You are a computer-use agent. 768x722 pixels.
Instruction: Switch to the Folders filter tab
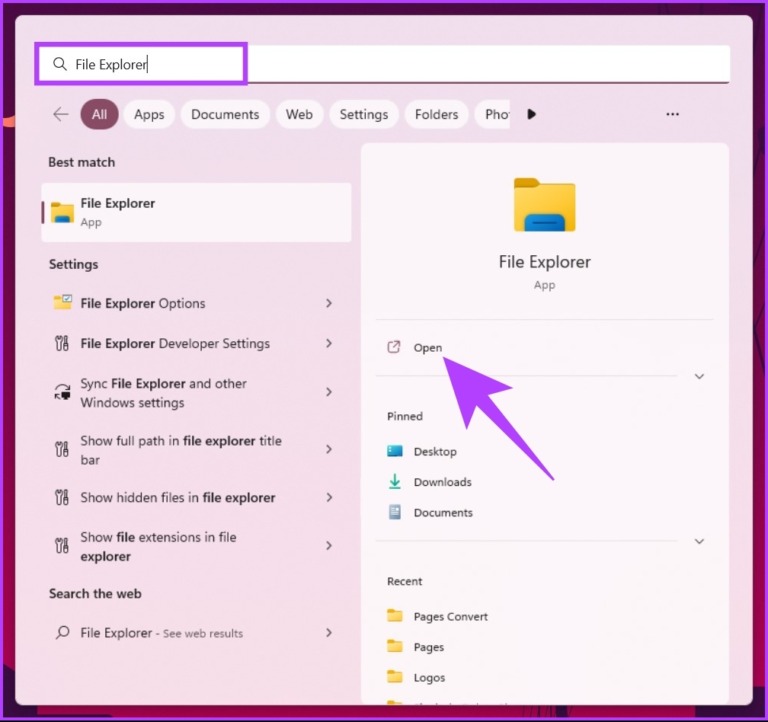click(x=436, y=114)
